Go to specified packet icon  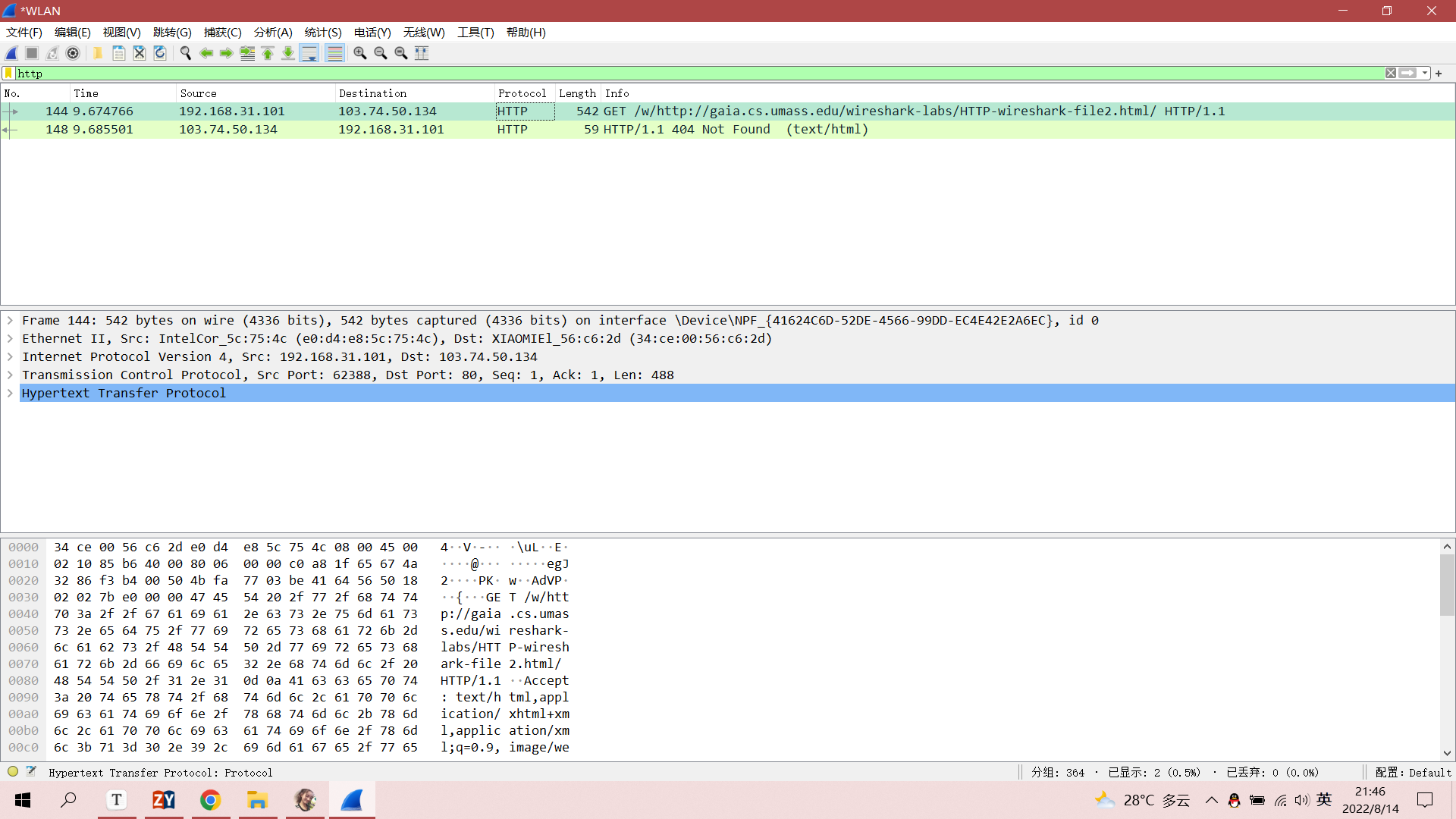point(247,53)
